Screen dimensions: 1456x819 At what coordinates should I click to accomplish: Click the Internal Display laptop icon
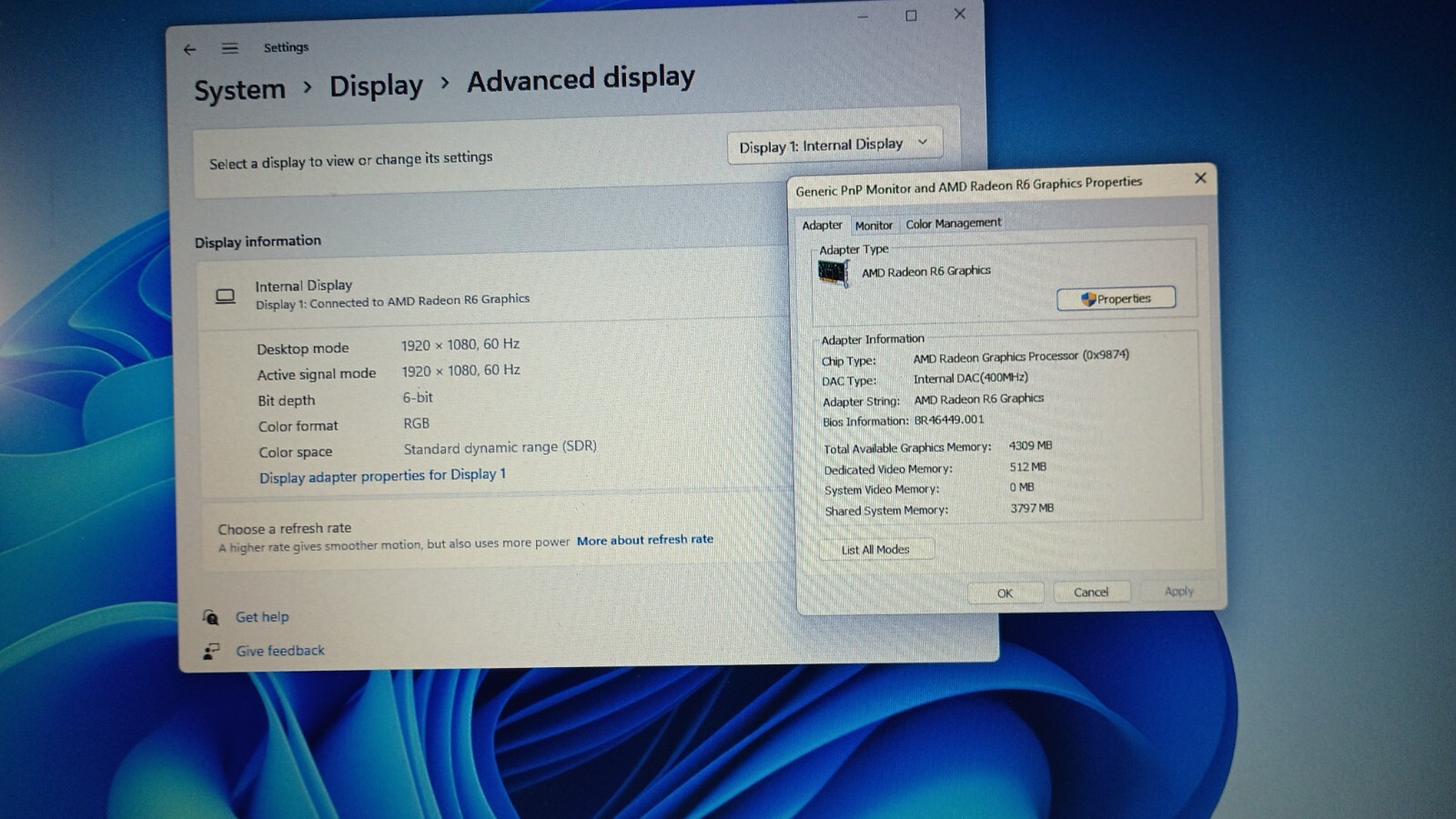225,297
